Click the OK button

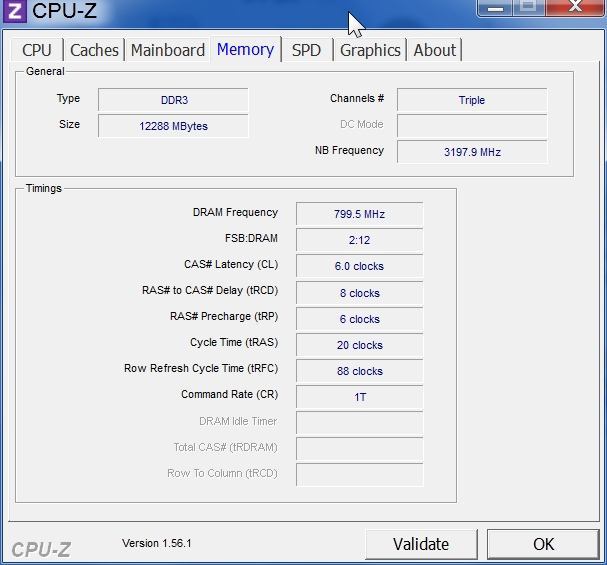coord(543,544)
